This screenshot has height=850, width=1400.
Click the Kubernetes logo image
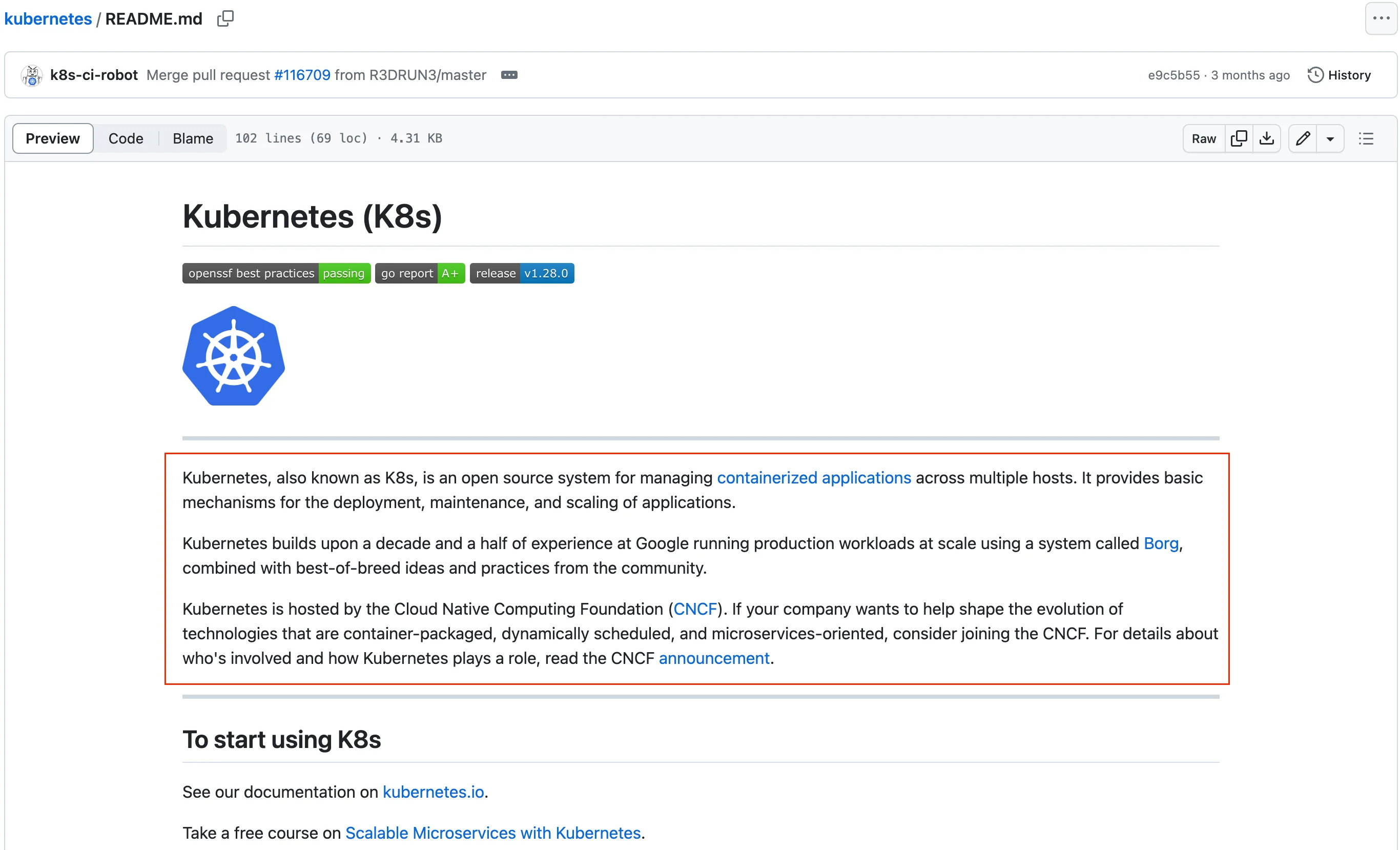(x=234, y=356)
